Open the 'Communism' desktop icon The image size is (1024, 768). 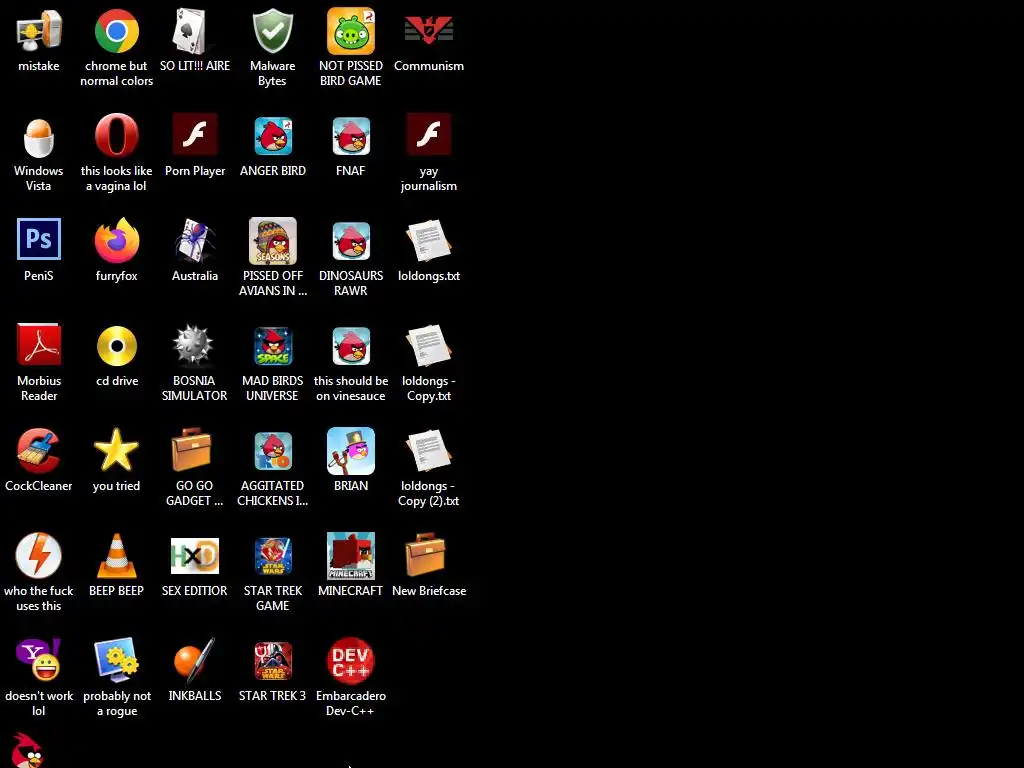pyautogui.click(x=428, y=31)
